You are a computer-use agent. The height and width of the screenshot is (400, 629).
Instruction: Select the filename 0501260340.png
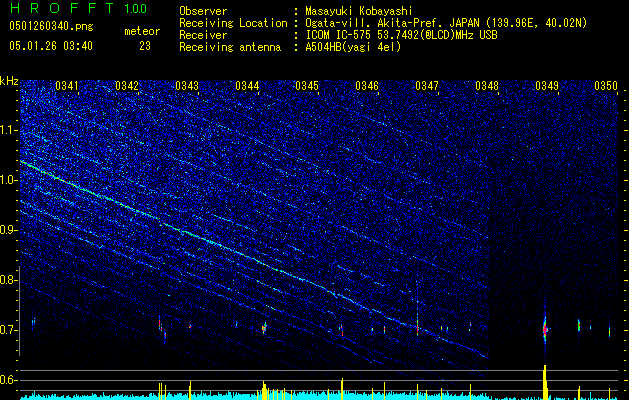click(x=51, y=27)
